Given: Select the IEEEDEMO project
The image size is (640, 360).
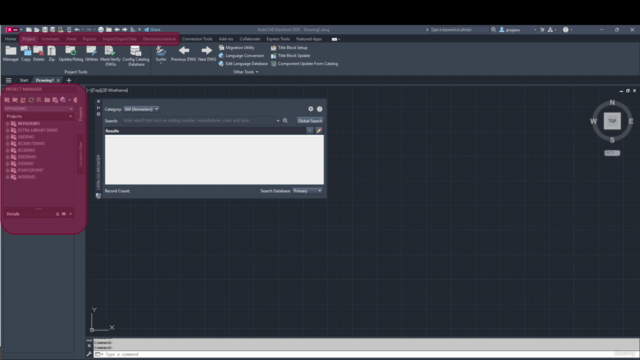Looking at the screenshot, I should point(27,157).
